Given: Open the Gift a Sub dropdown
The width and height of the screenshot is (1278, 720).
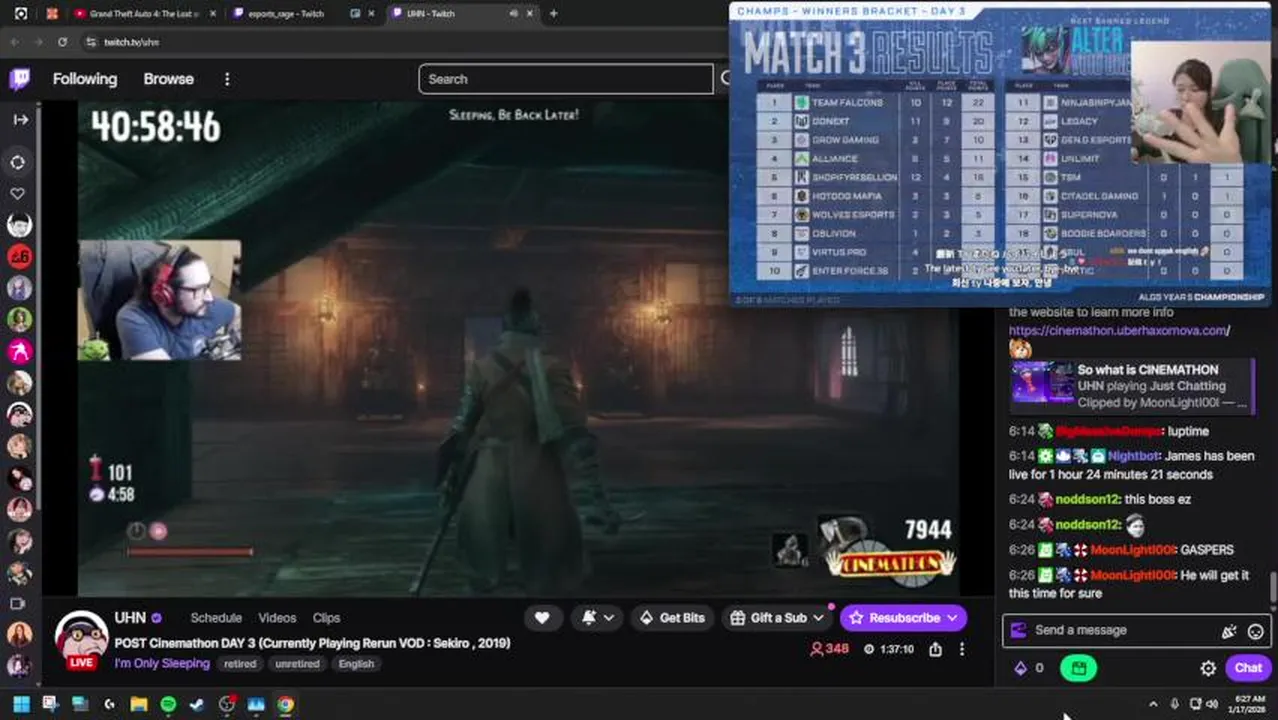Looking at the screenshot, I should tap(778, 618).
